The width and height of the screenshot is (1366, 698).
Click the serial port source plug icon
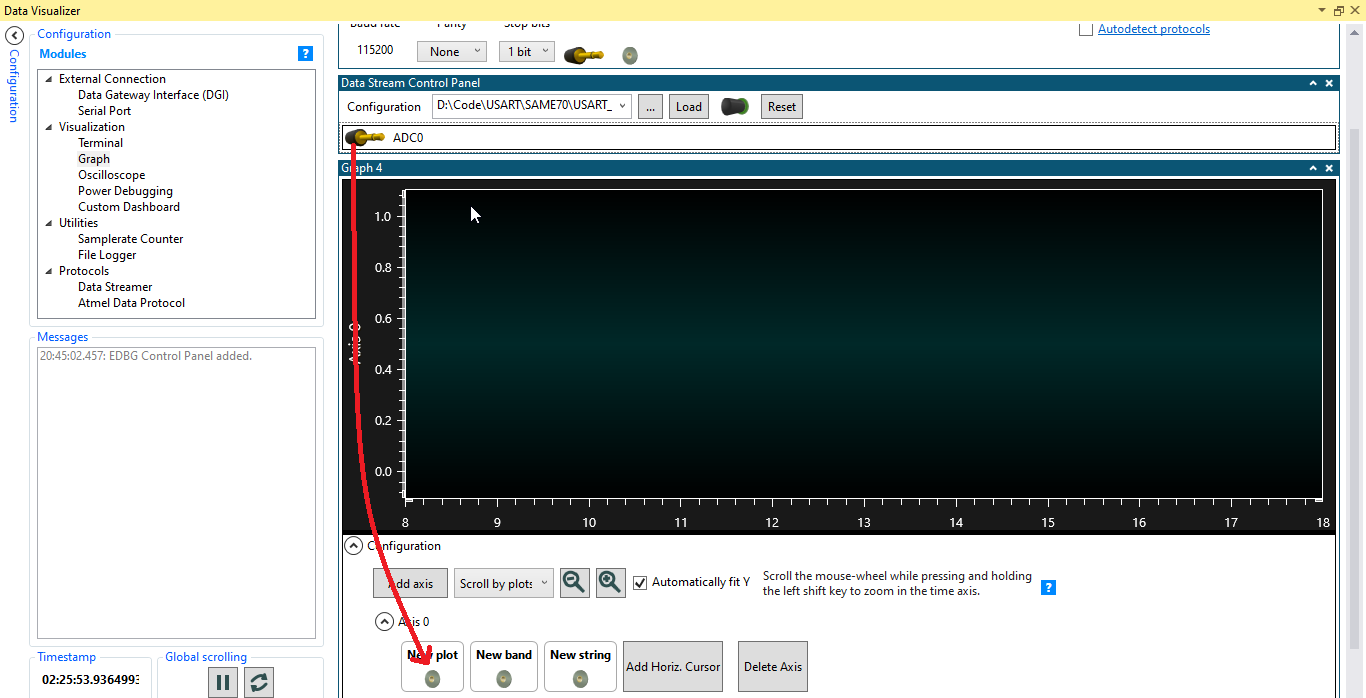click(x=583, y=54)
